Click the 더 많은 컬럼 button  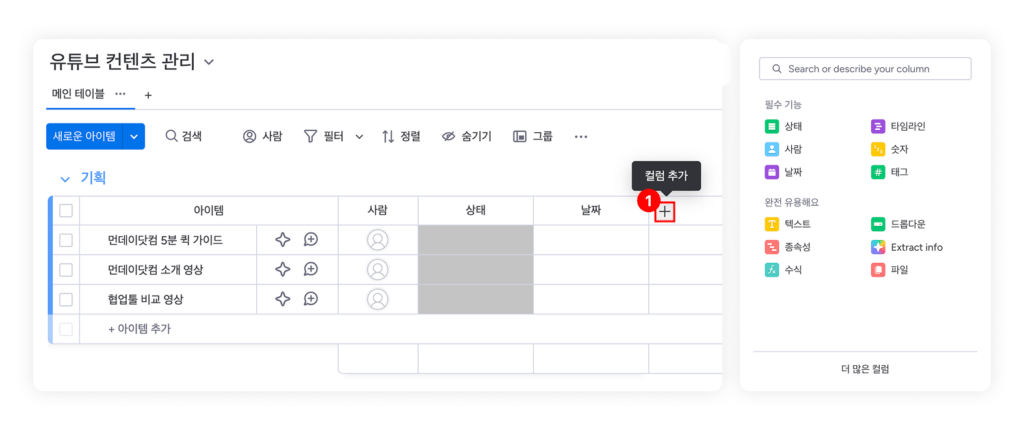[x=865, y=369]
